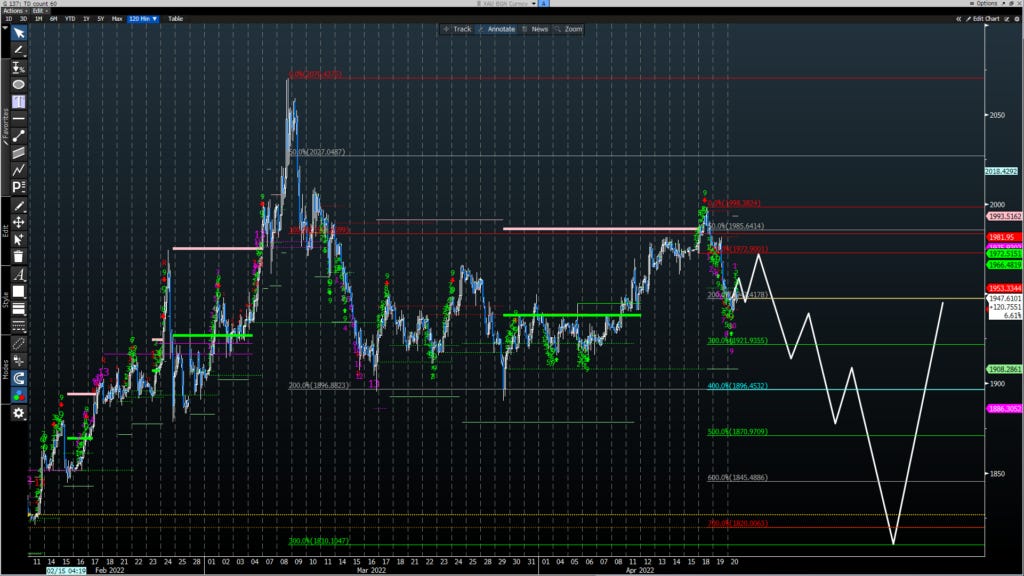Click the magenta 1886.3052 price label
Image resolution: width=1024 pixels, height=576 pixels.
tap(1004, 409)
